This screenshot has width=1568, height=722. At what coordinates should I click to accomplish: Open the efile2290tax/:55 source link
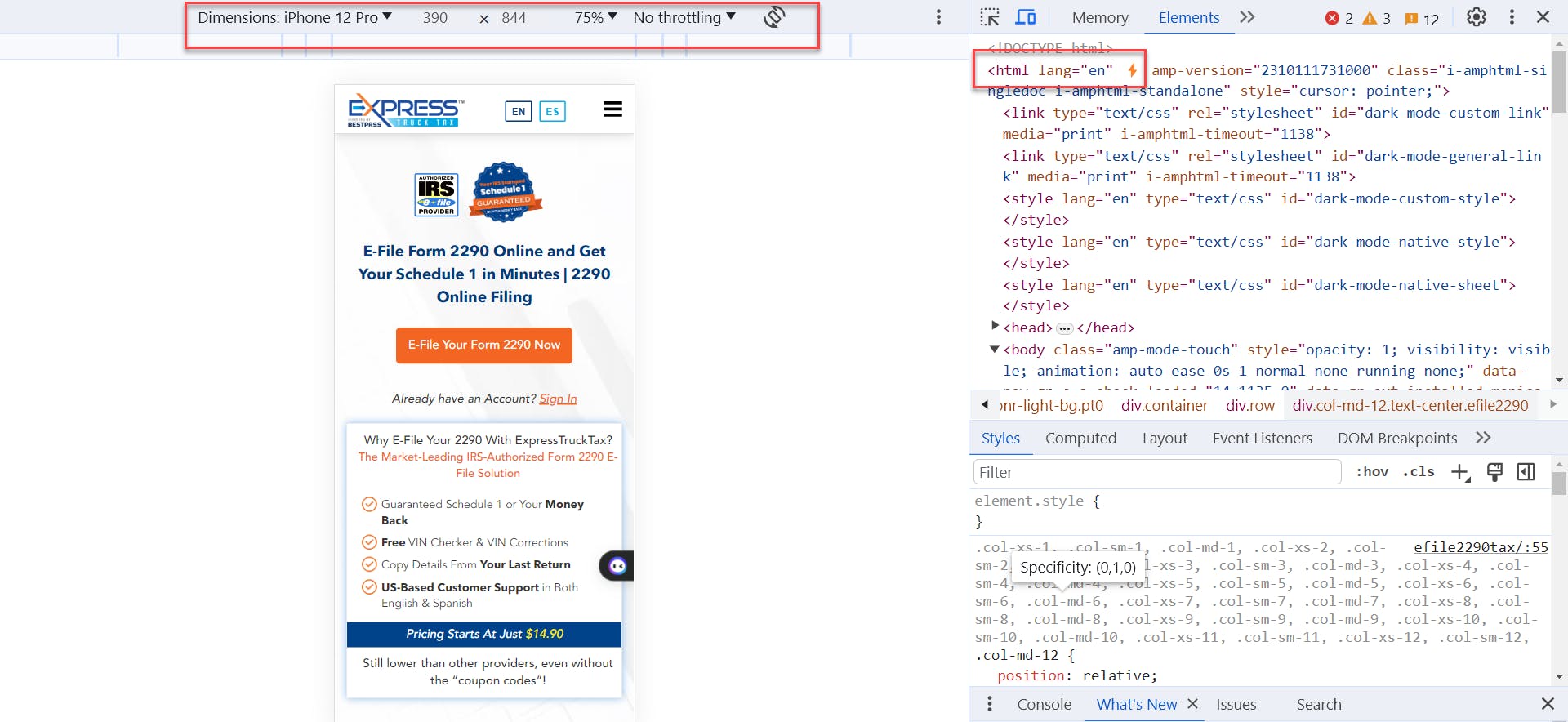[x=1481, y=547]
